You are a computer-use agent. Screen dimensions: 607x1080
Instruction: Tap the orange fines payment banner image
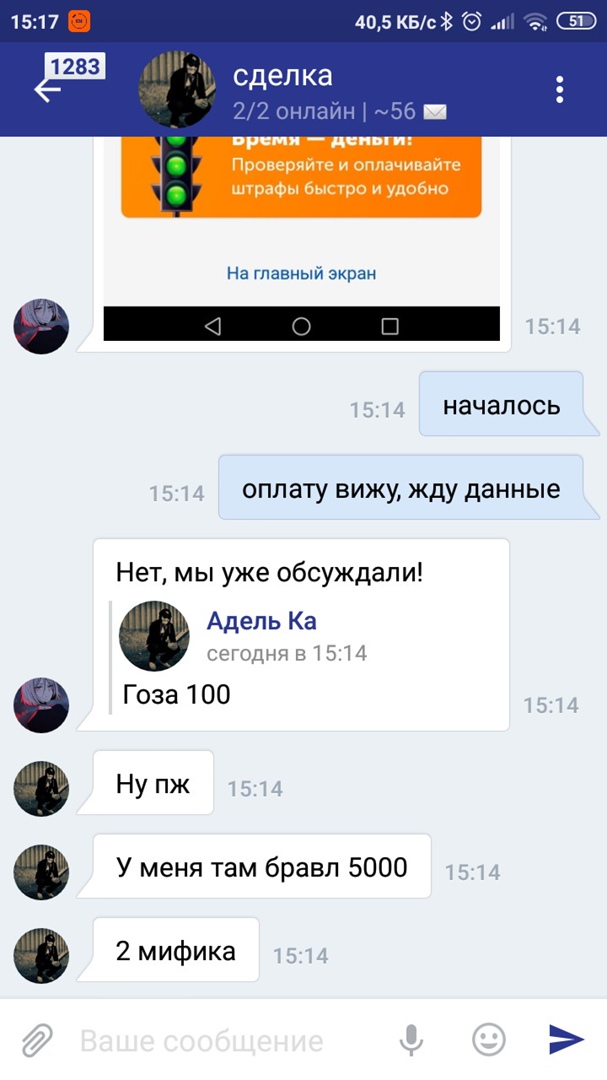301,177
